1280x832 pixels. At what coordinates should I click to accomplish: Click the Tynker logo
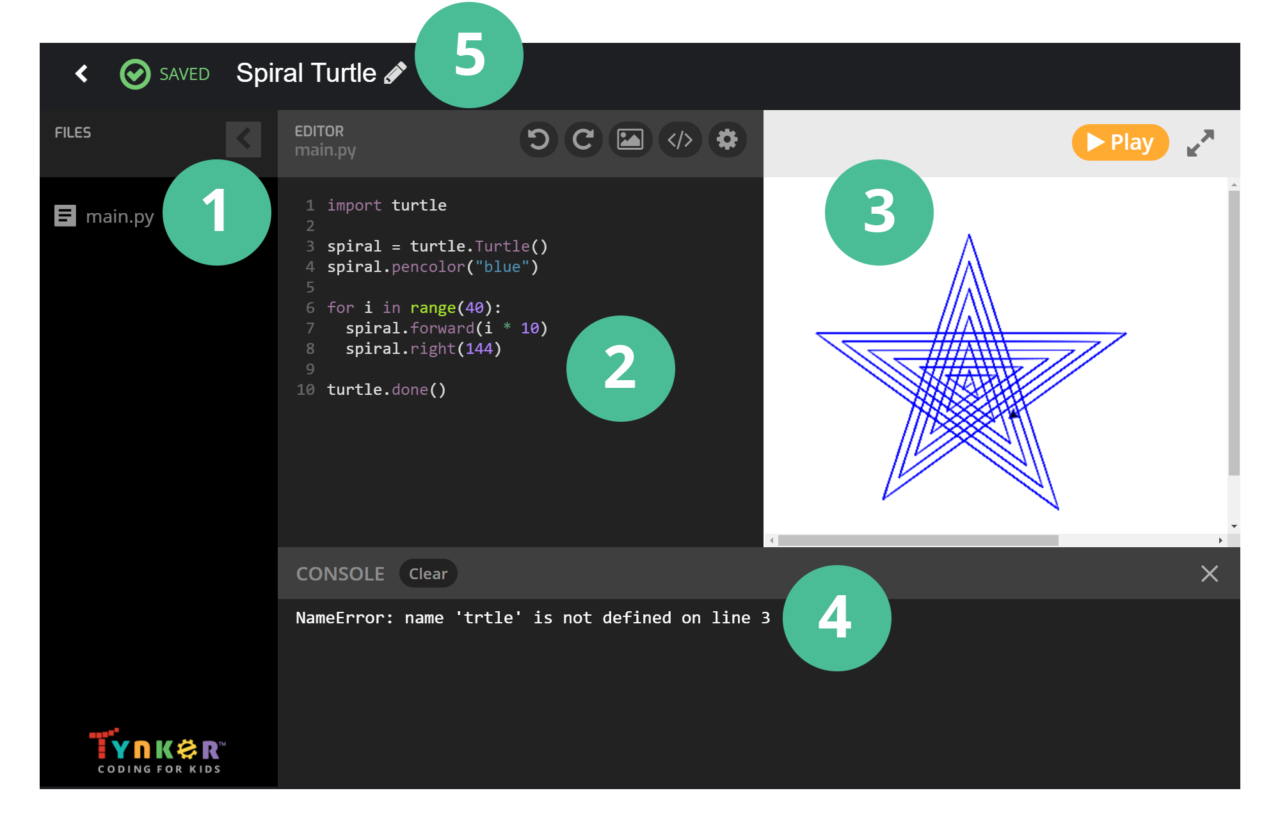click(x=155, y=749)
